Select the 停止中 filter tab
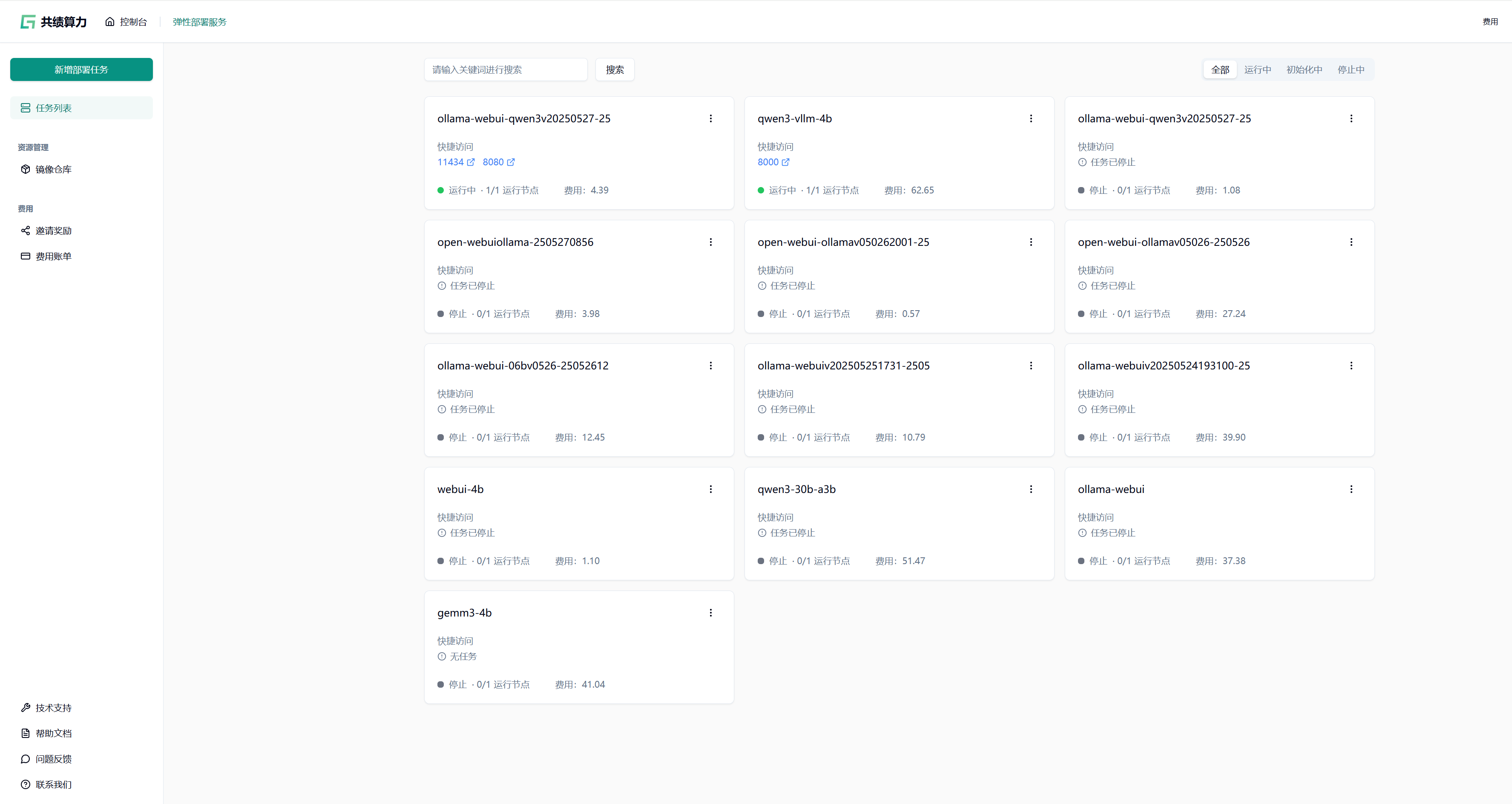 (1351, 70)
